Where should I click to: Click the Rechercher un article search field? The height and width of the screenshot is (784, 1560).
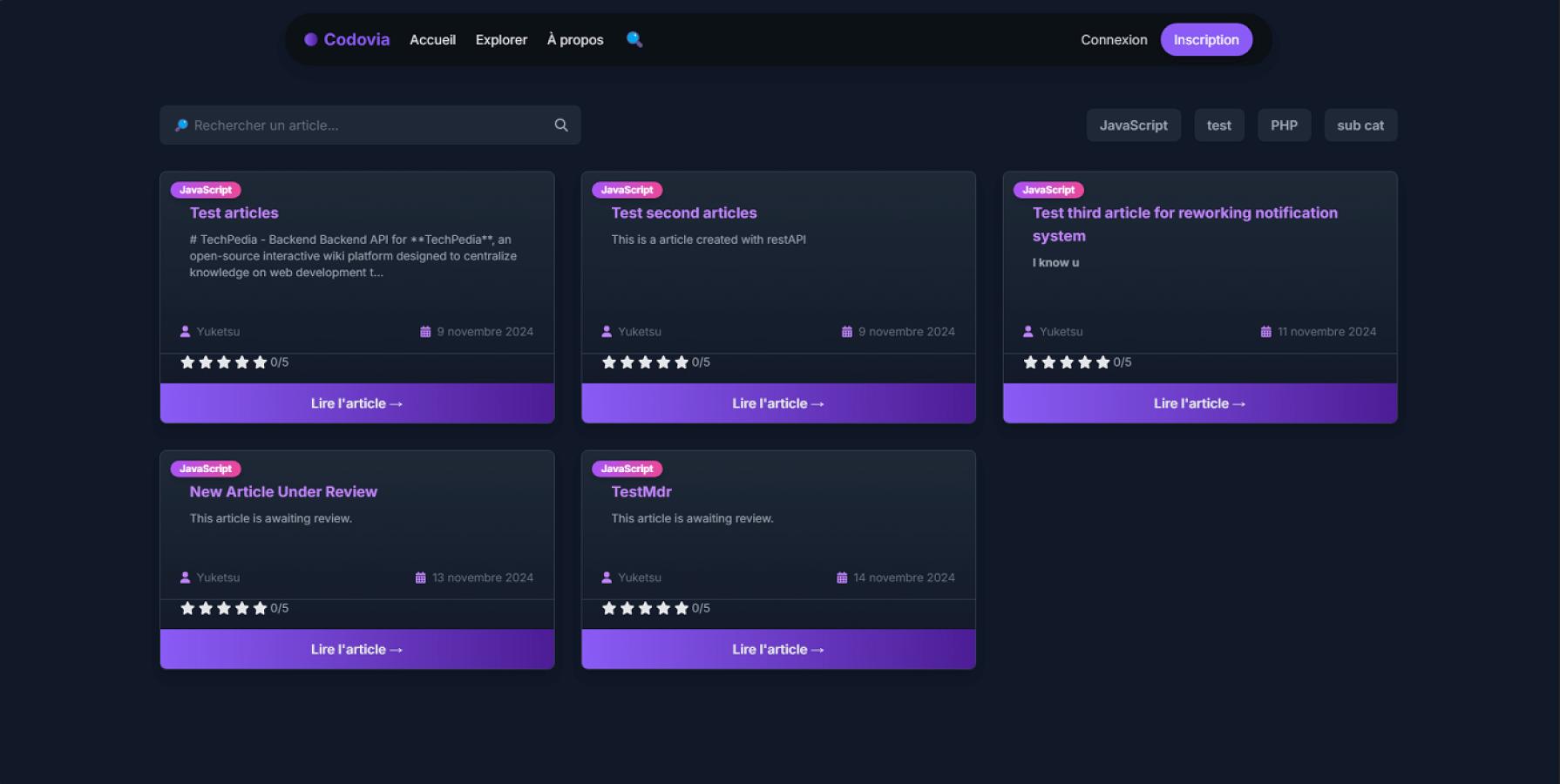[366, 125]
